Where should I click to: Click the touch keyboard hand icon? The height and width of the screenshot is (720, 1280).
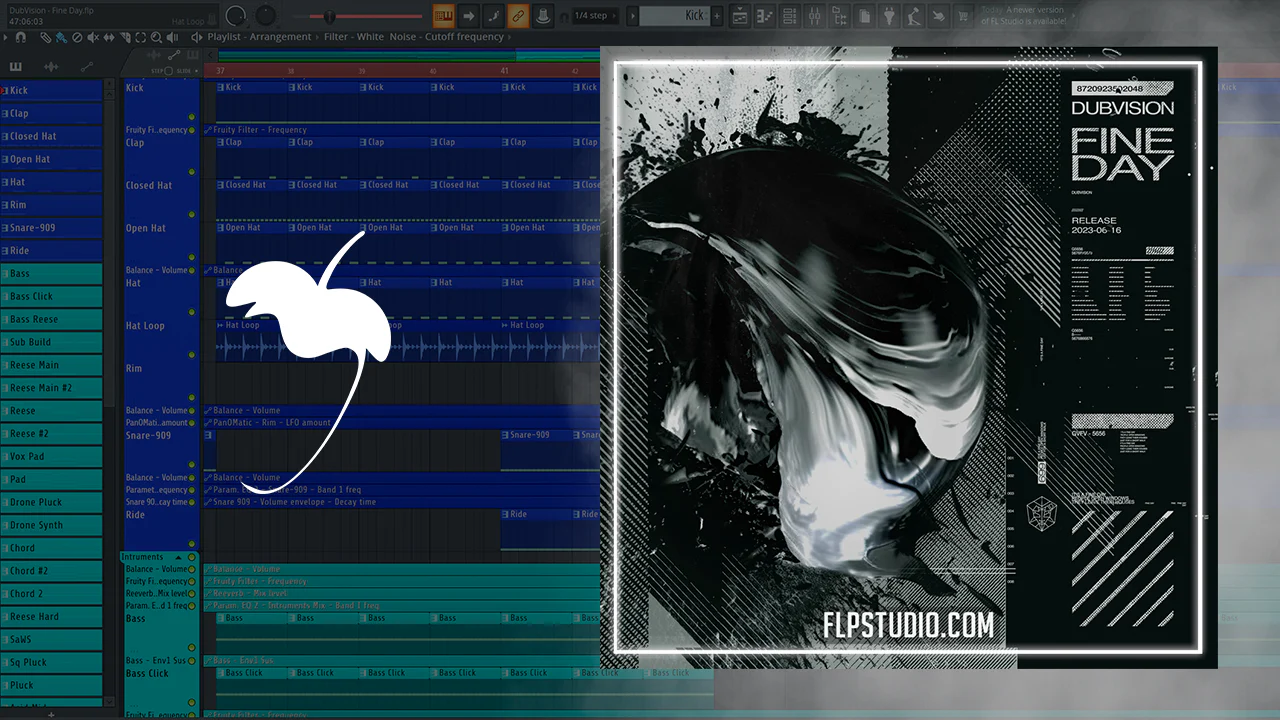point(939,16)
